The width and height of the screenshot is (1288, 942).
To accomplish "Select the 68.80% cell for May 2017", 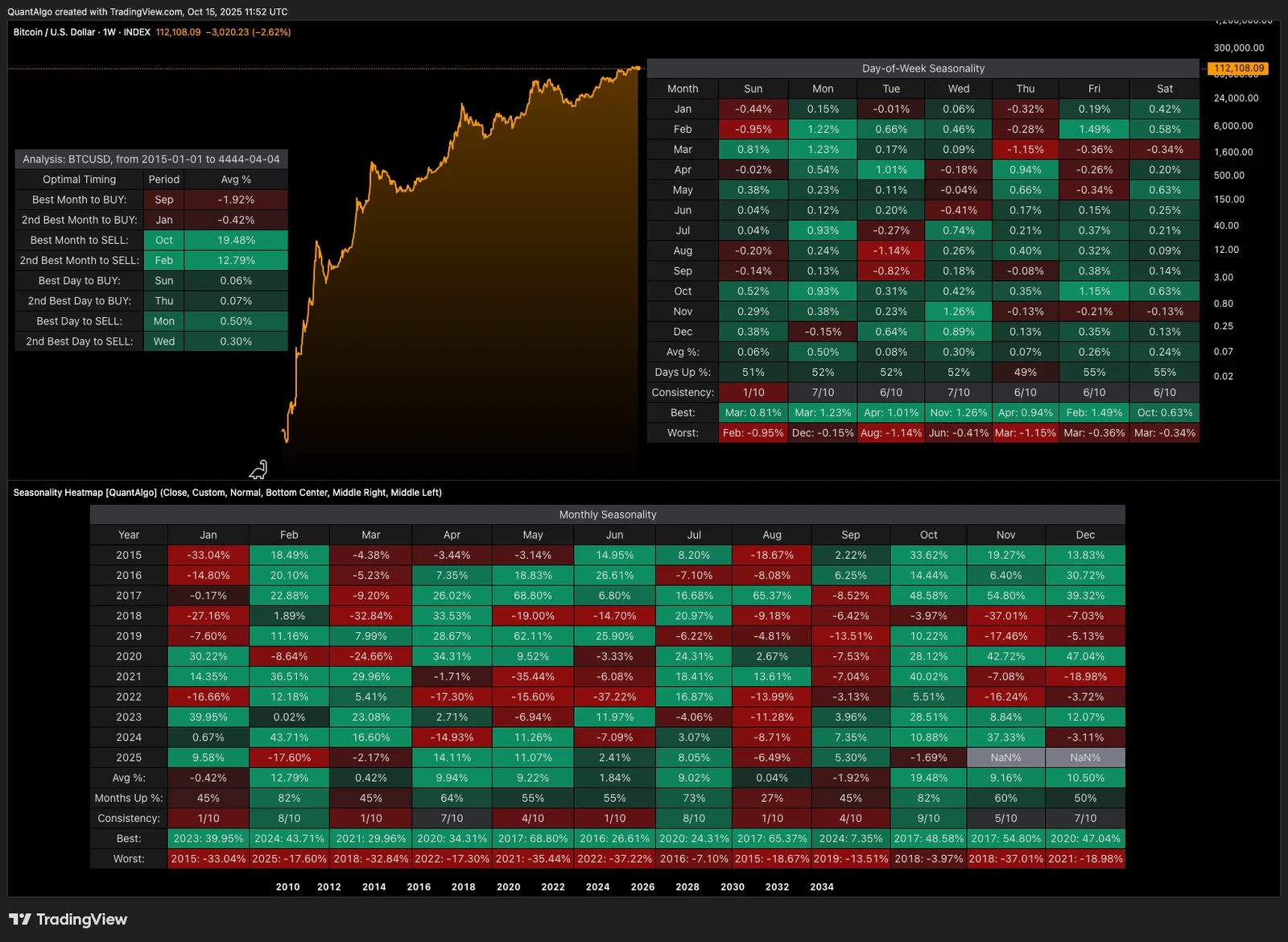I will [x=532, y=595].
